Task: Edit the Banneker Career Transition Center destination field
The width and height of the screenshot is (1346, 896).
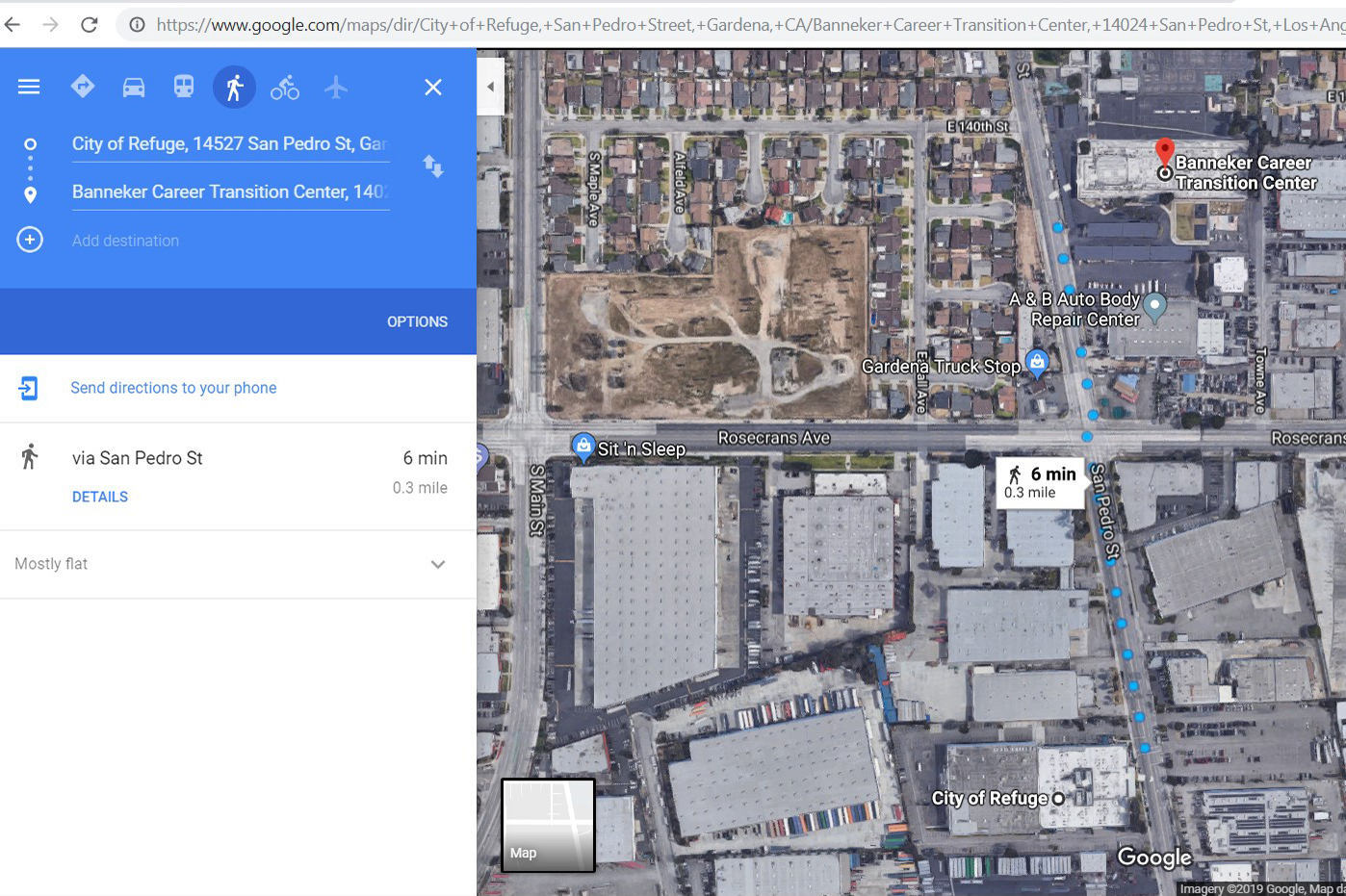Action: click(x=230, y=192)
